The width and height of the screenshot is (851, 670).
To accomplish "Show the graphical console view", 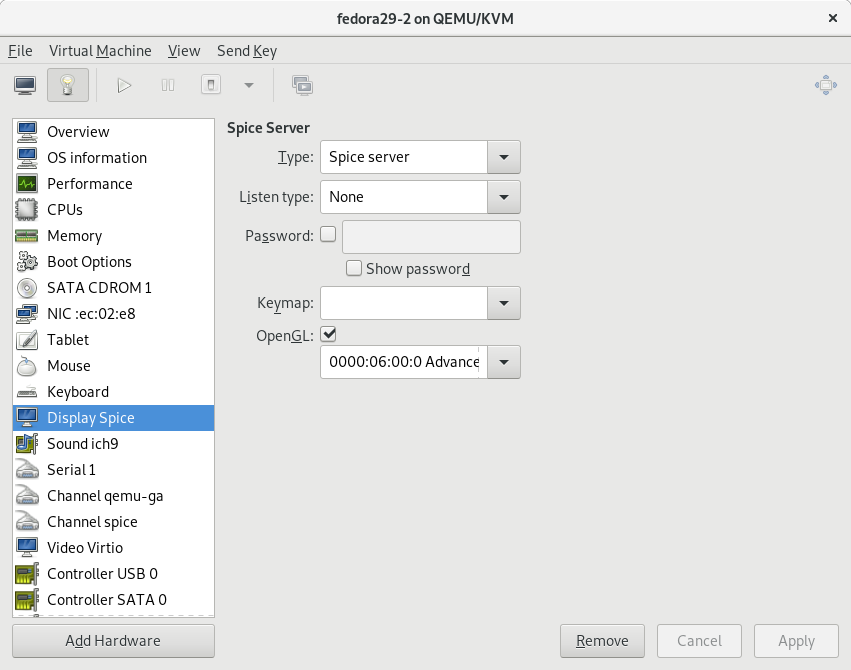I will (x=26, y=85).
